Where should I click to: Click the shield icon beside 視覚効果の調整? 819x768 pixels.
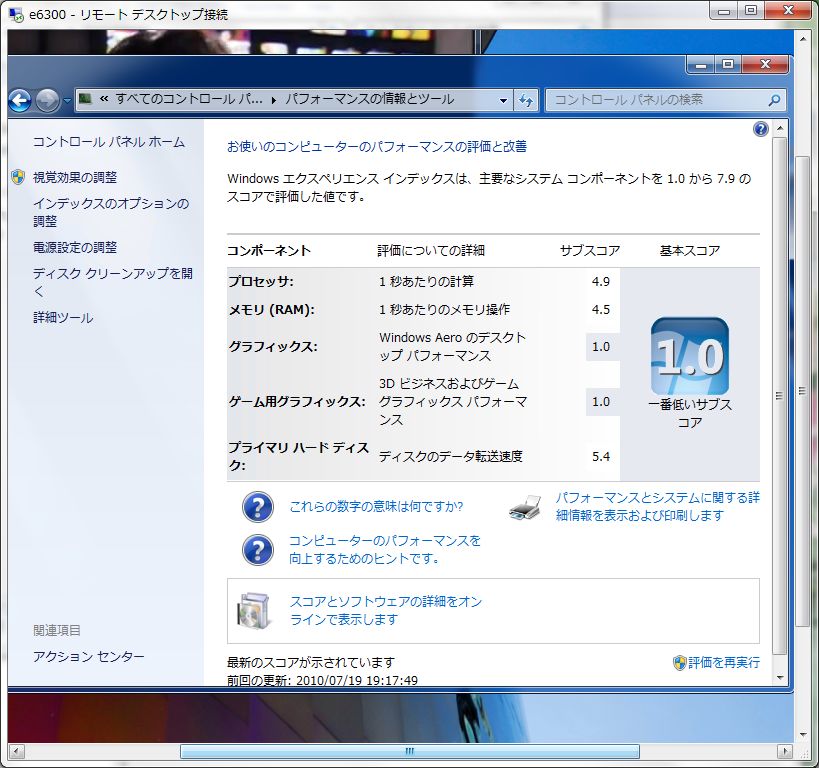(18, 177)
